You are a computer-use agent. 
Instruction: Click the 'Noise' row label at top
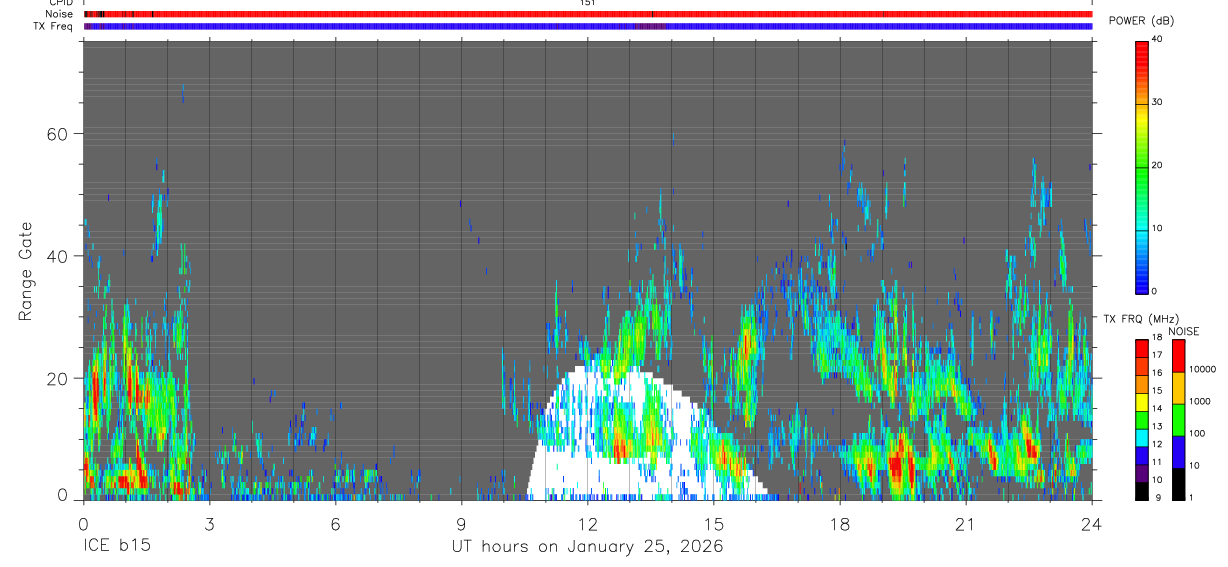(60, 14)
